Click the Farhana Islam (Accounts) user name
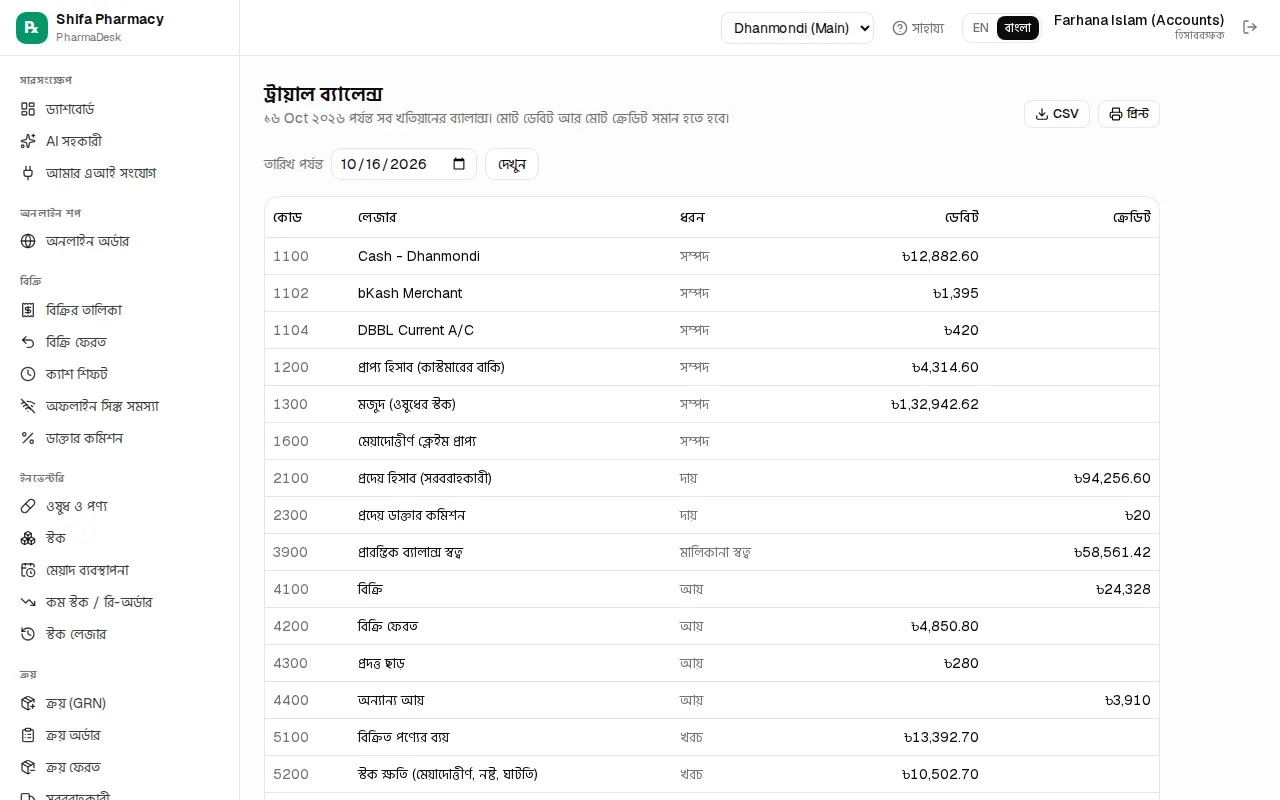The image size is (1280, 800). [x=1139, y=20]
